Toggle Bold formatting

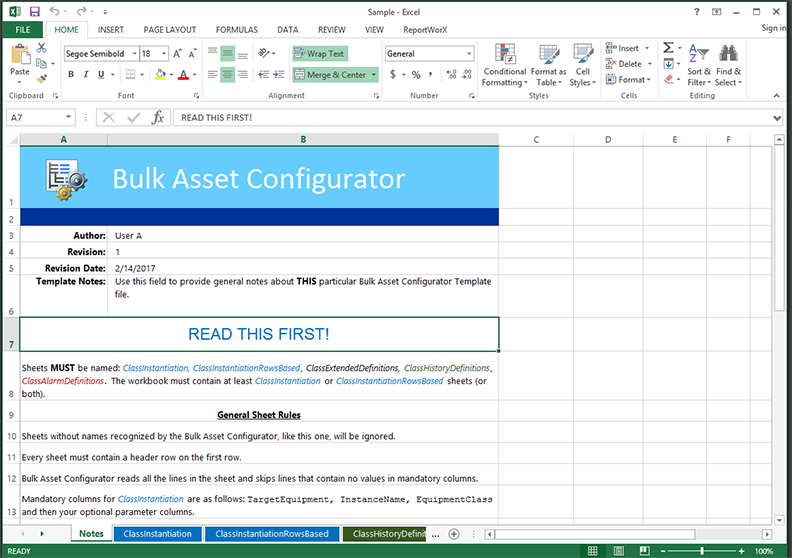coord(72,75)
